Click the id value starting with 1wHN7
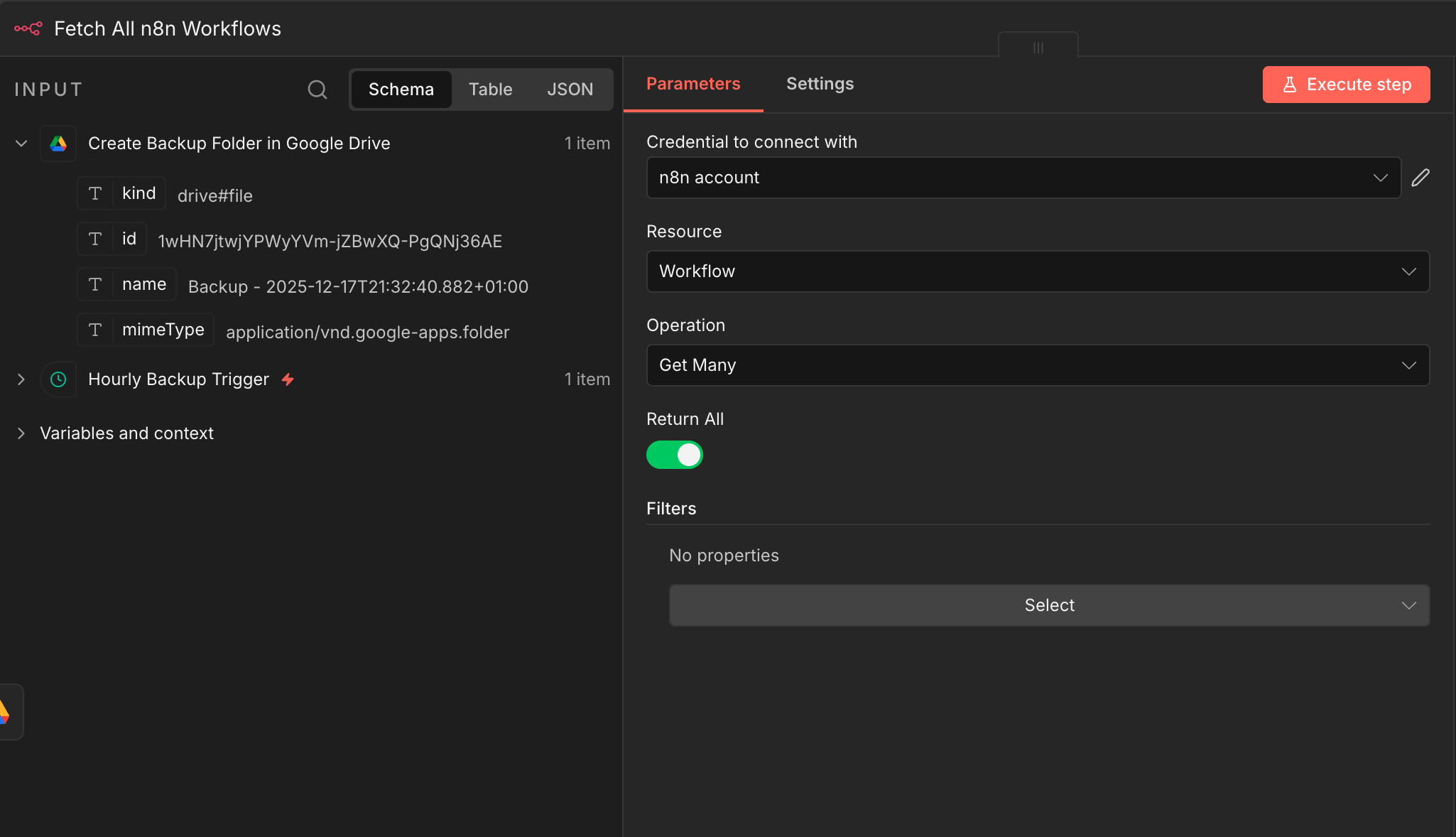Screen dimensions: 1456x837 330,242
